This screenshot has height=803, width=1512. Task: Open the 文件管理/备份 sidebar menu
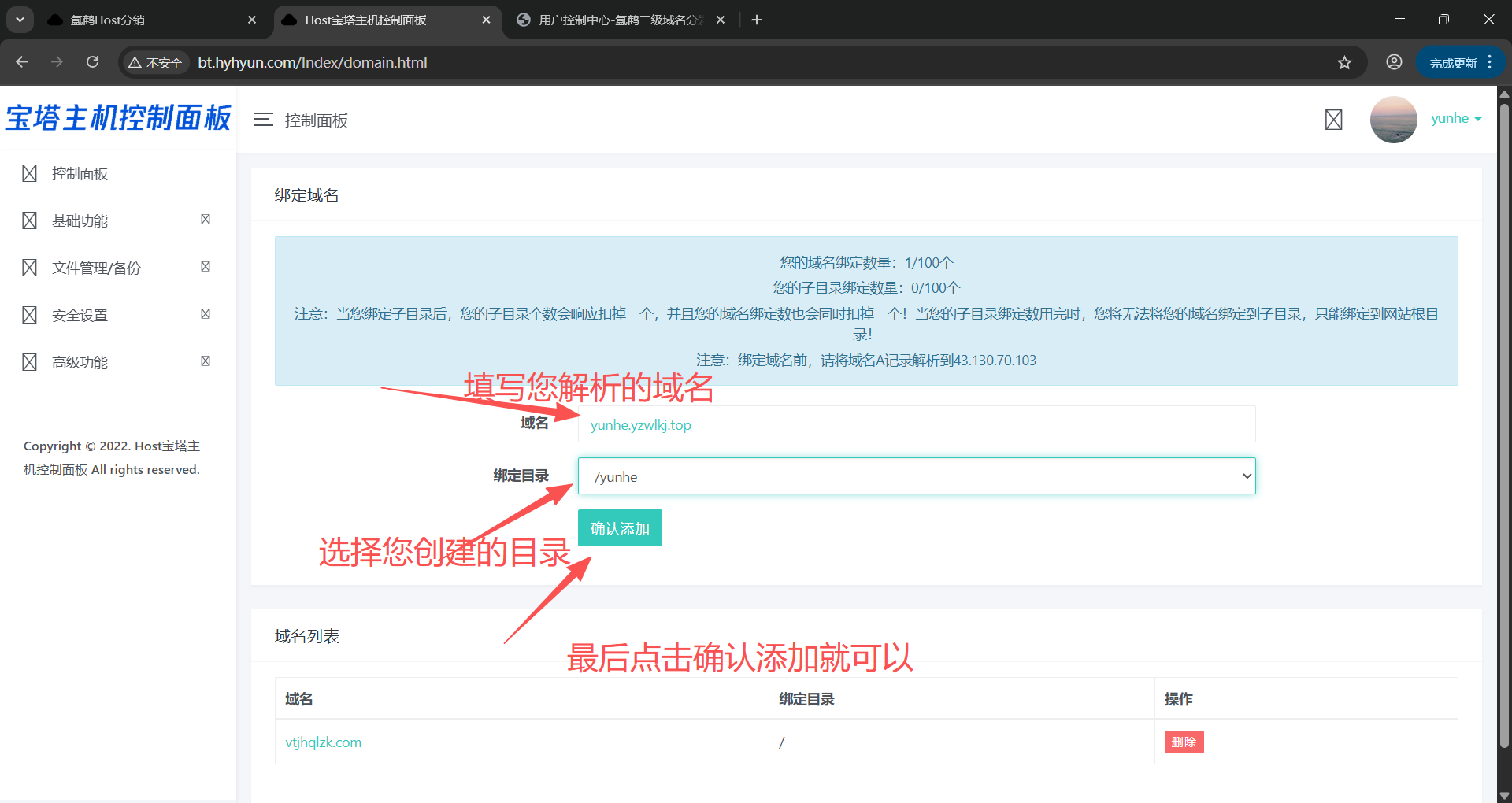pos(118,268)
